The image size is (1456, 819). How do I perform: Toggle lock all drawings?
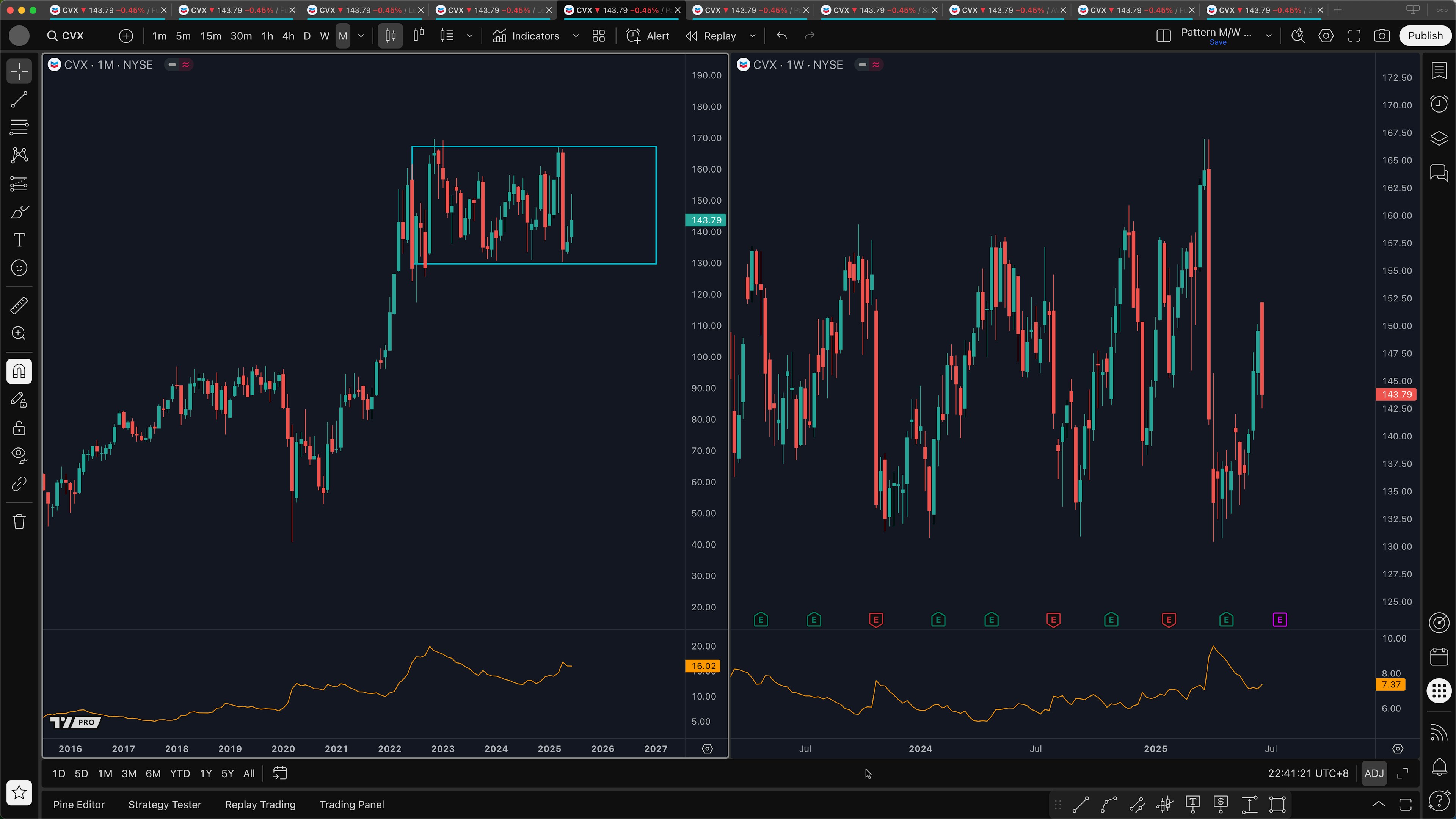tap(19, 428)
